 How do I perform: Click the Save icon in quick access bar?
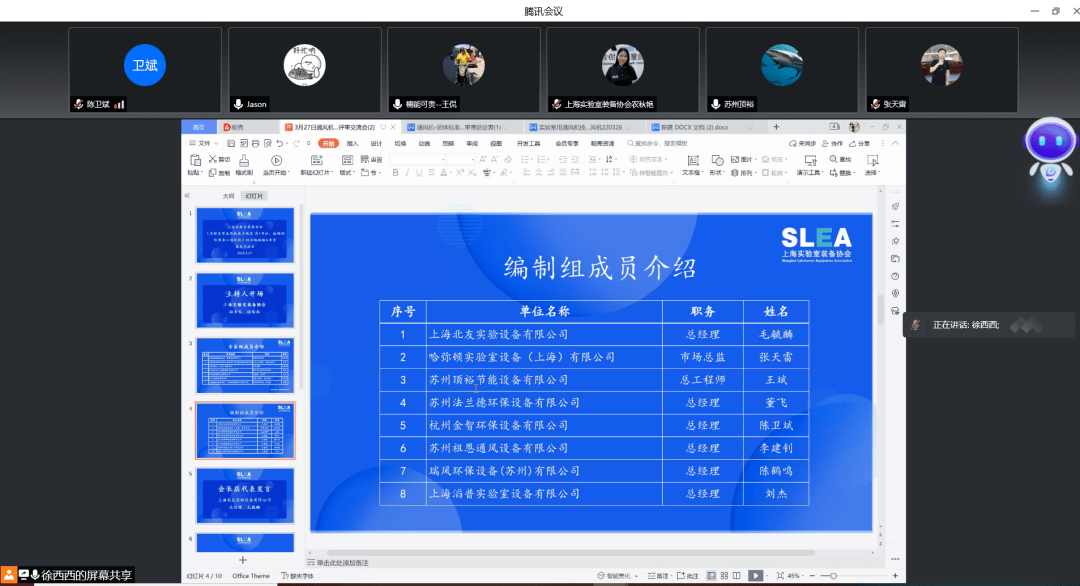click(231, 143)
